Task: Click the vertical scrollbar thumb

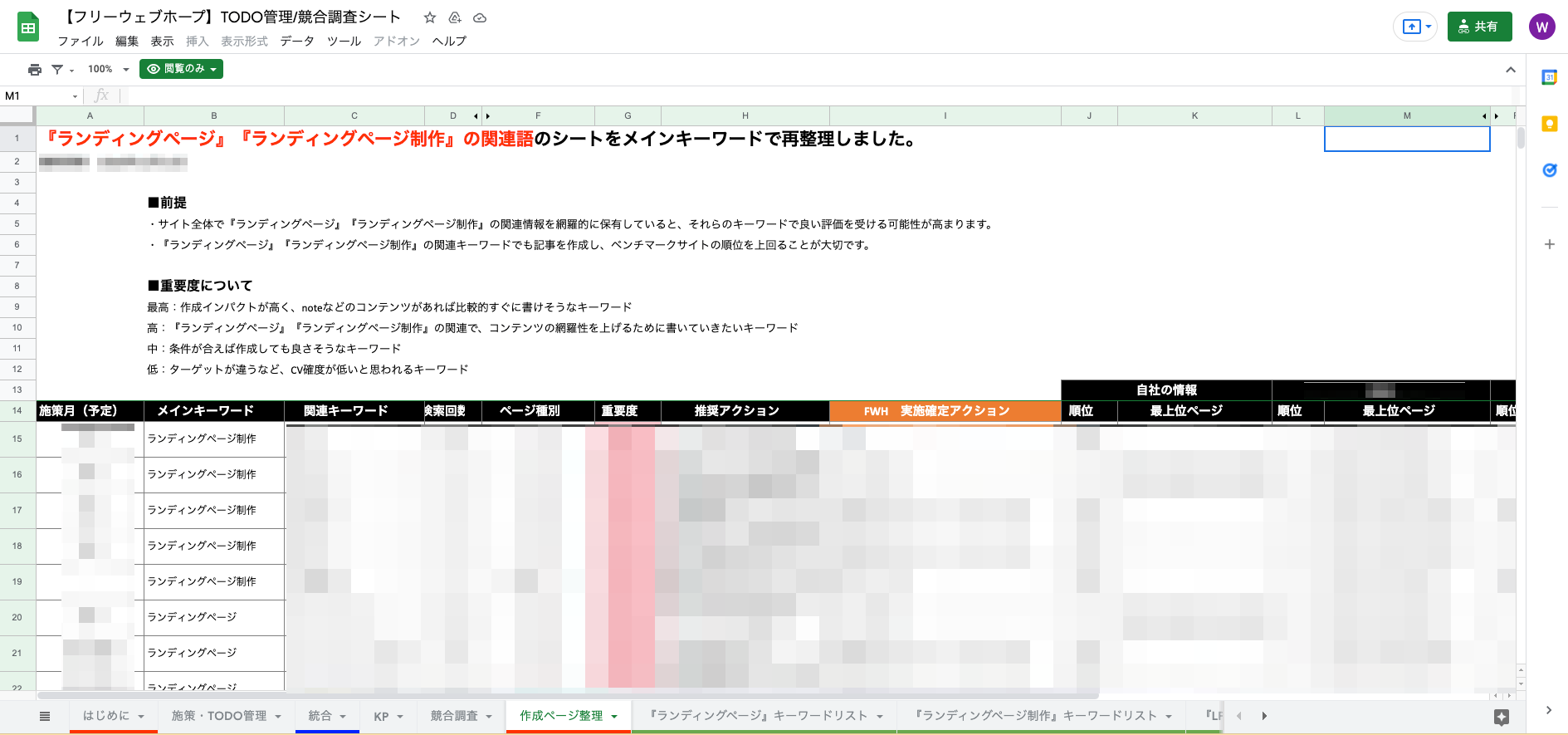Action: [x=1521, y=138]
